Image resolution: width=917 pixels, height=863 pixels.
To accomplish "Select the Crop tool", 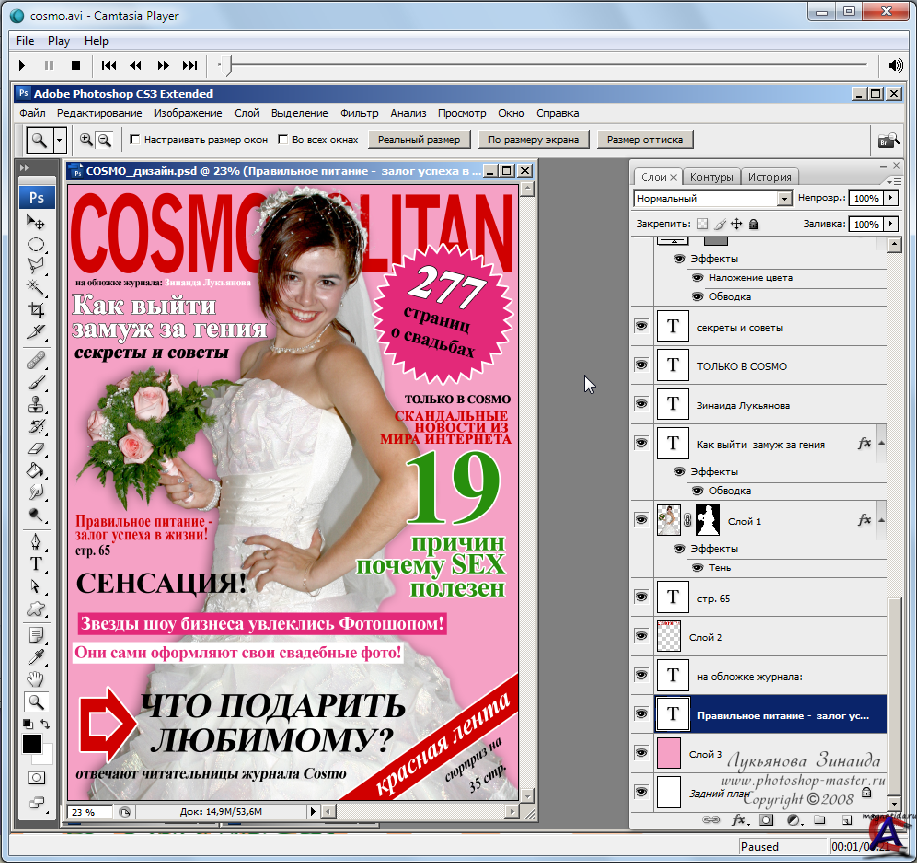I will coord(36,310).
